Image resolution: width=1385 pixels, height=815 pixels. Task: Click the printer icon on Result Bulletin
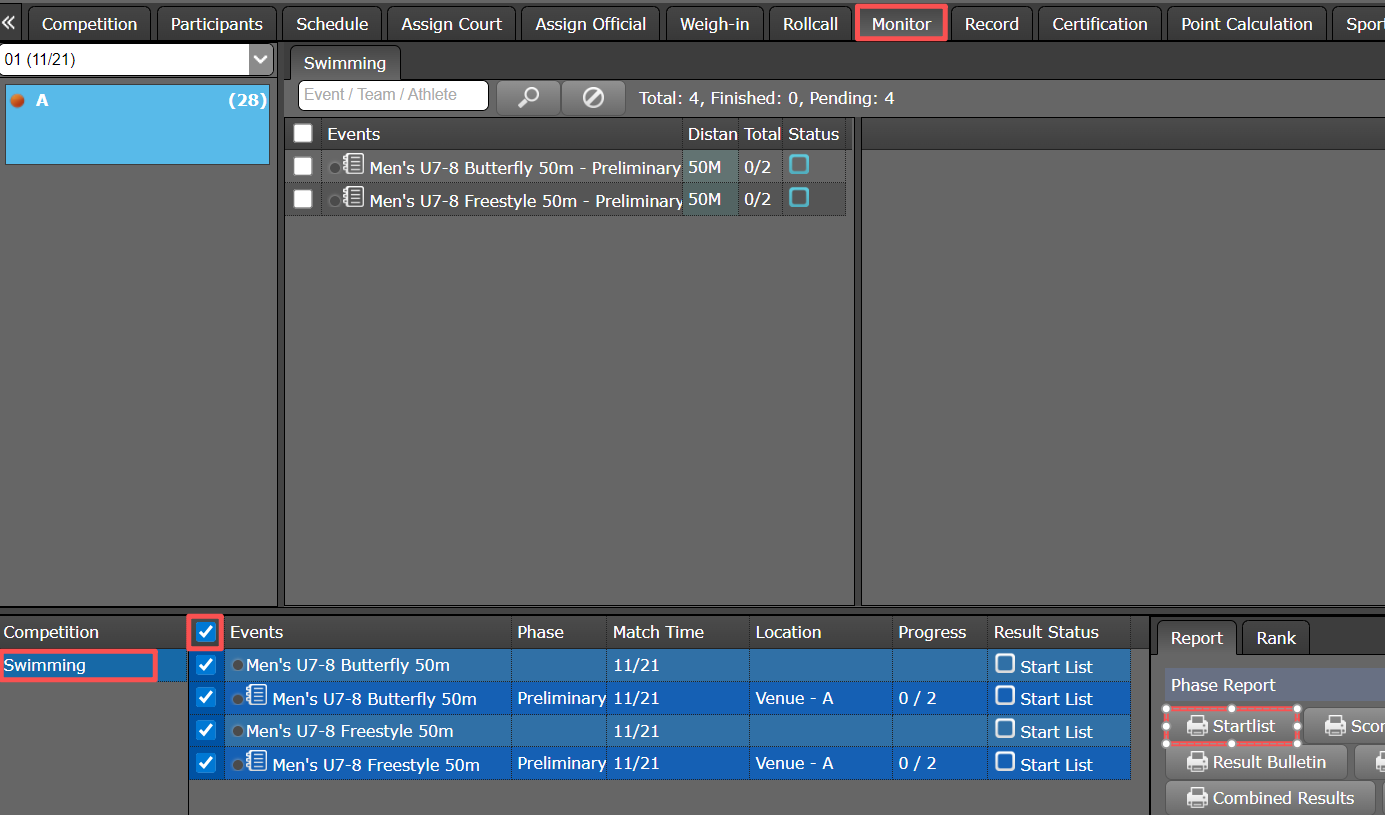(x=1195, y=761)
